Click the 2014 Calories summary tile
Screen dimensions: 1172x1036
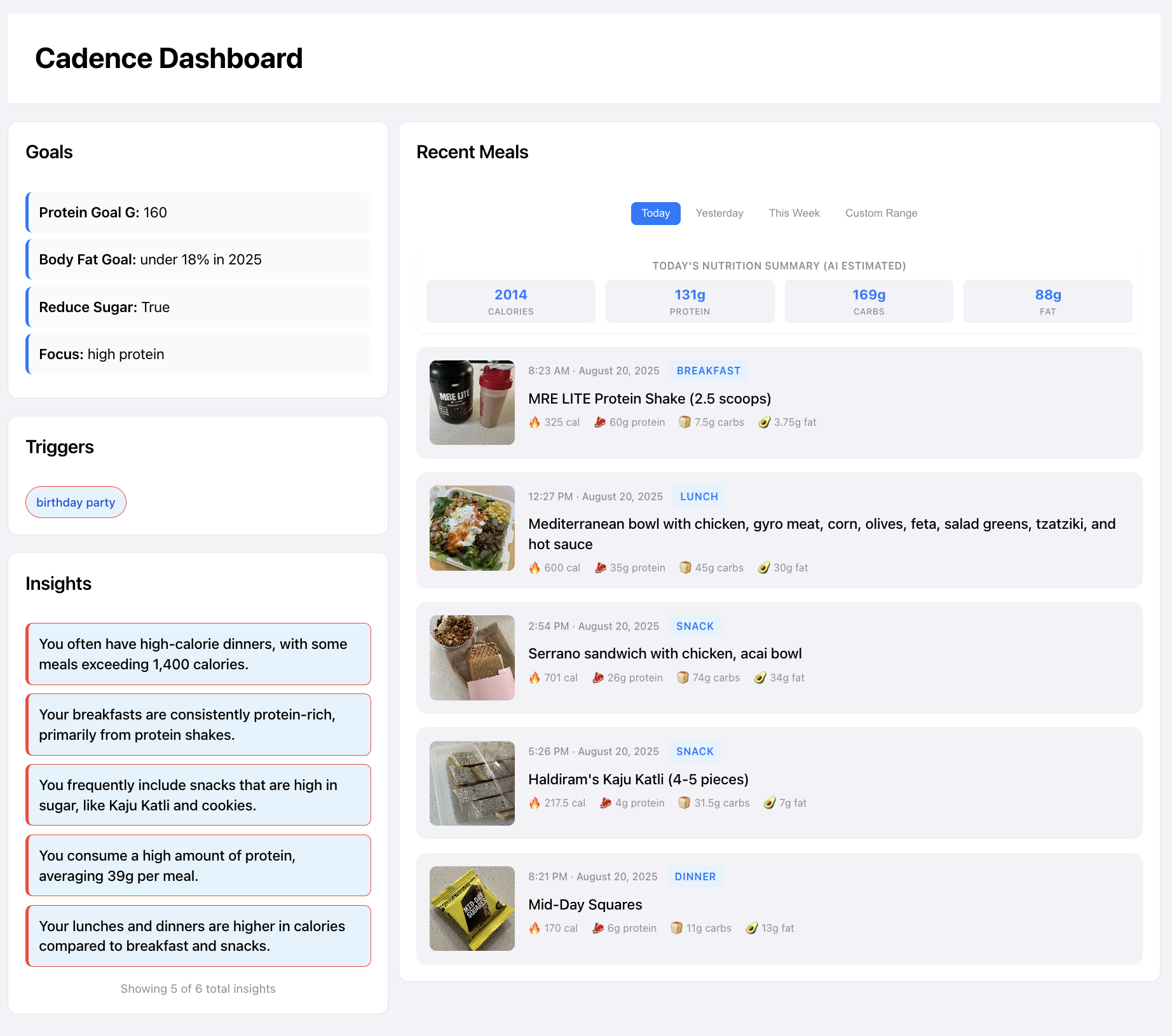point(510,301)
